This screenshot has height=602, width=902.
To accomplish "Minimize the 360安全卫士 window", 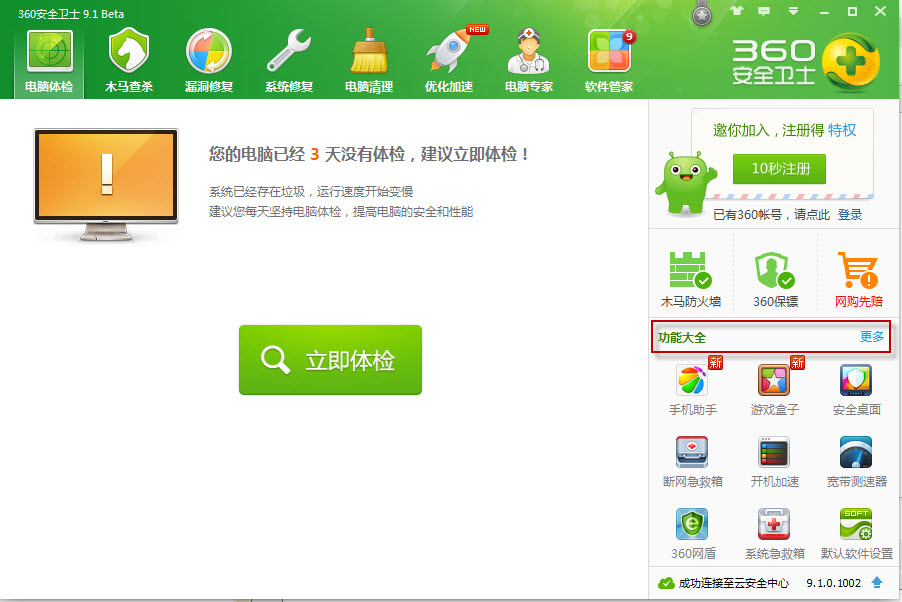I will coord(824,12).
